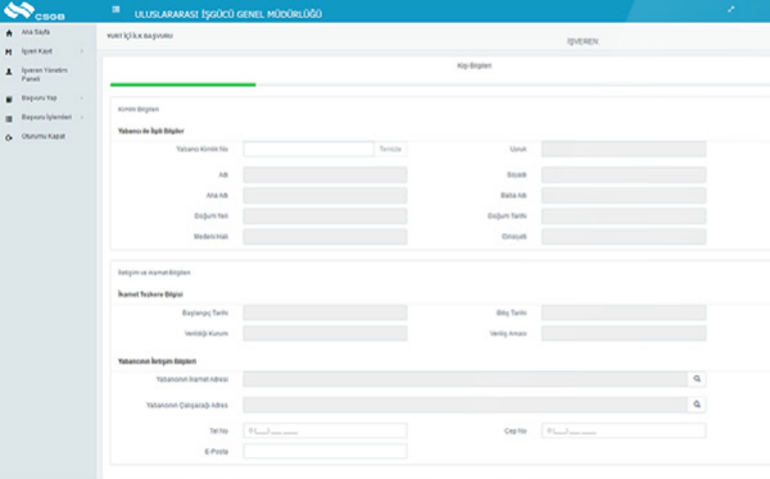Click into the Tel No field

click(324, 431)
